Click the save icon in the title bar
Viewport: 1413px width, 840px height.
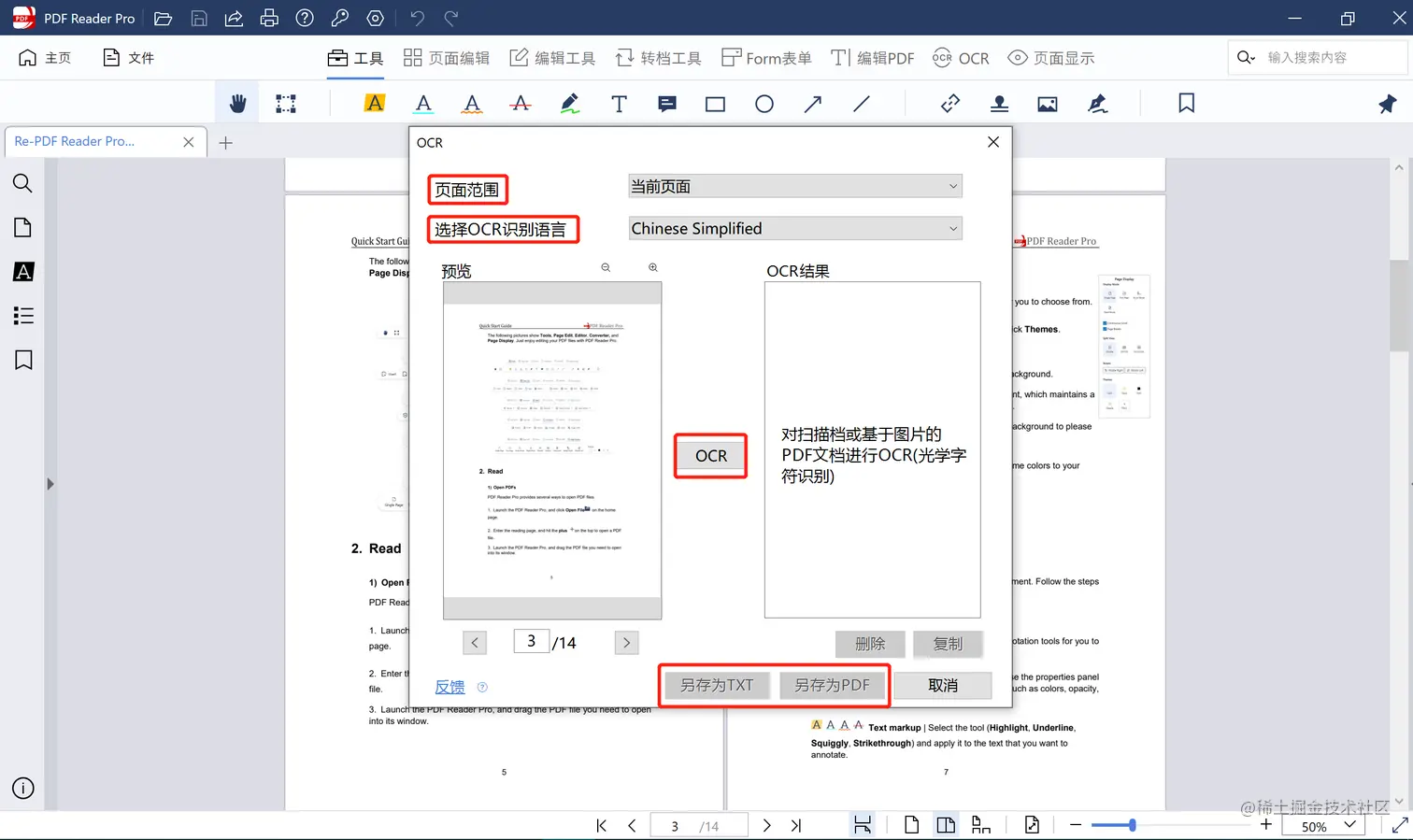199,18
